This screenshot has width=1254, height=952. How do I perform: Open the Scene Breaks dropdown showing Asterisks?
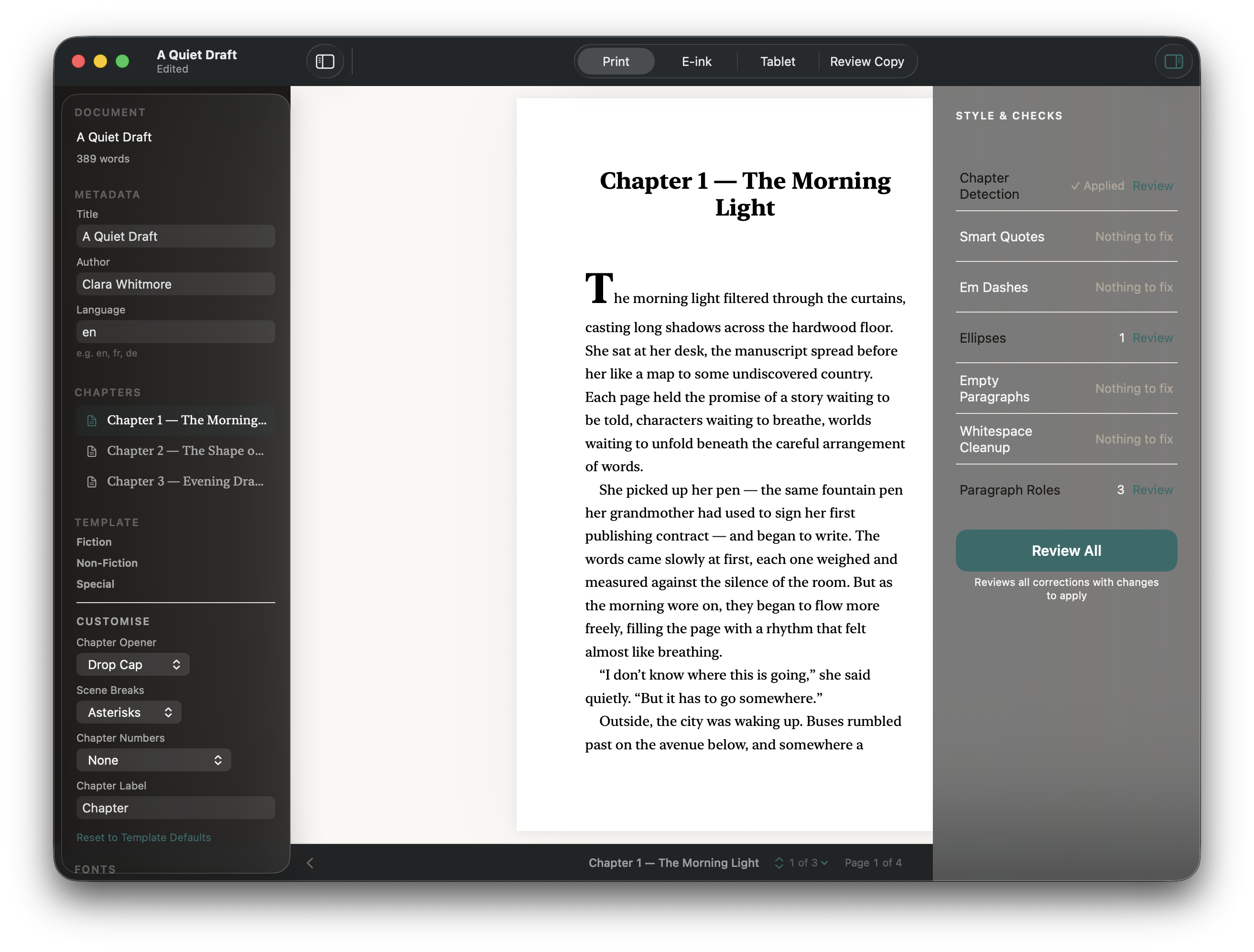point(129,712)
